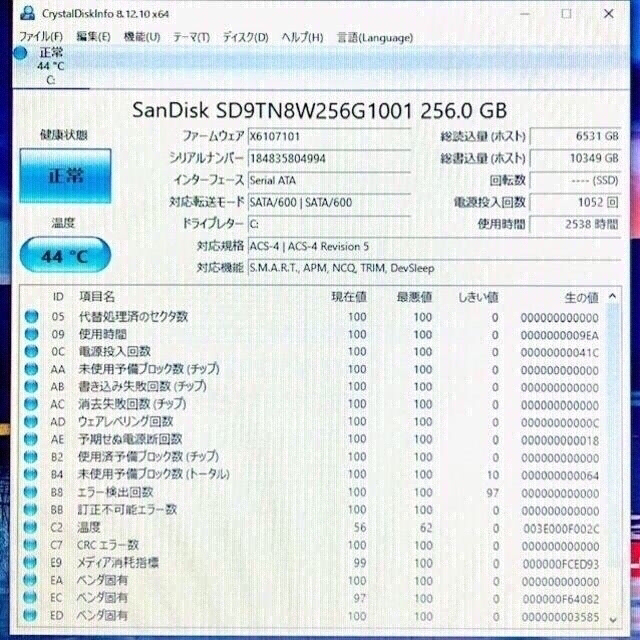Click status icon for row E9 メディア消耗指標
This screenshot has width=640, height=640.
click(x=30, y=562)
